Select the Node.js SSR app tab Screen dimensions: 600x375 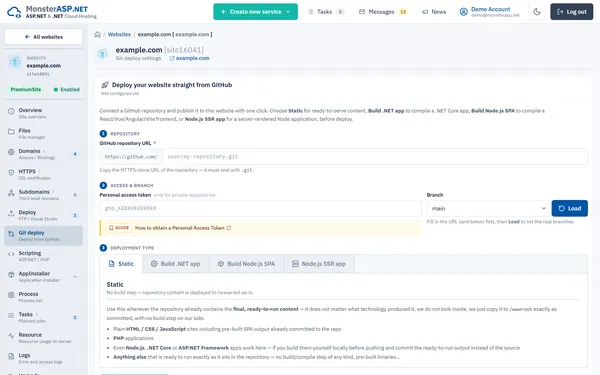point(319,264)
